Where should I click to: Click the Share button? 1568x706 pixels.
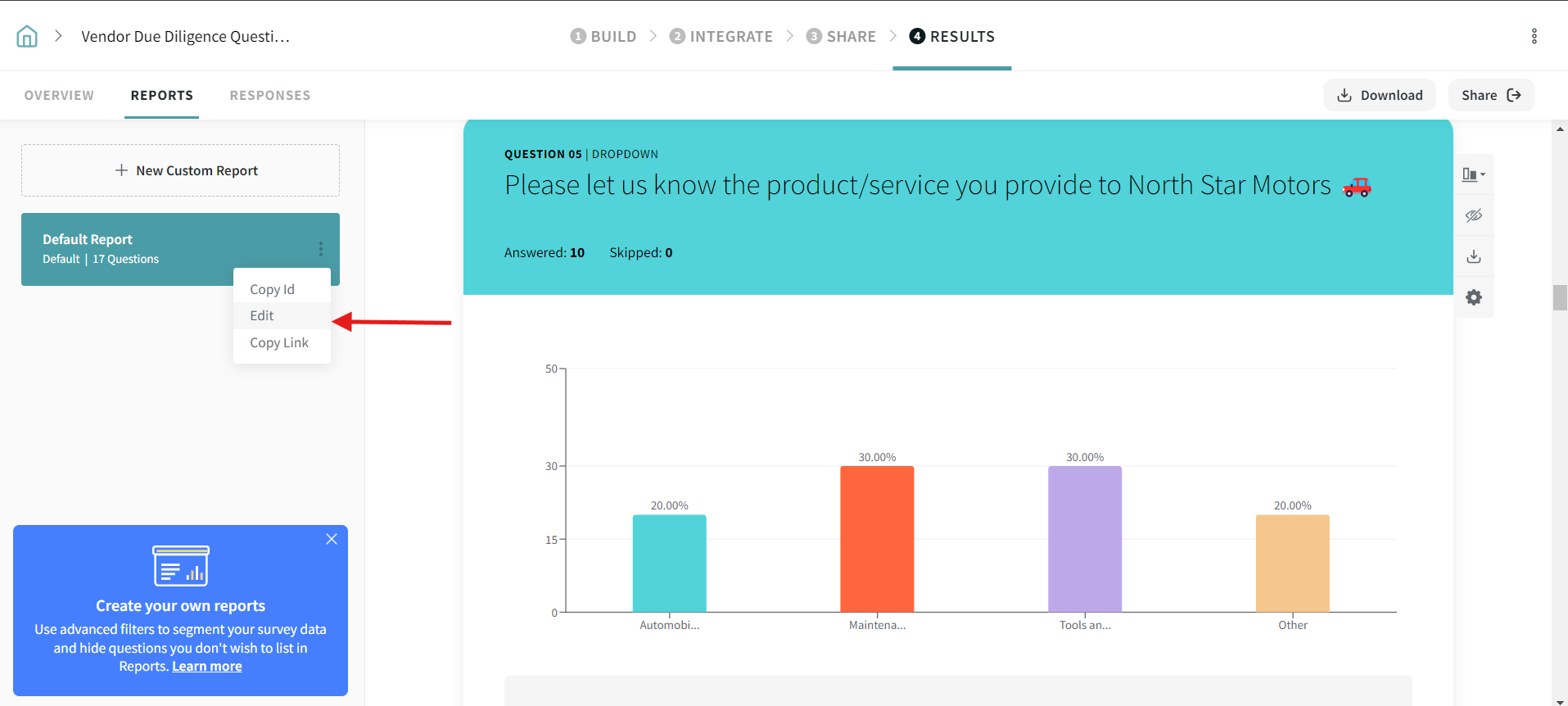click(x=1490, y=95)
